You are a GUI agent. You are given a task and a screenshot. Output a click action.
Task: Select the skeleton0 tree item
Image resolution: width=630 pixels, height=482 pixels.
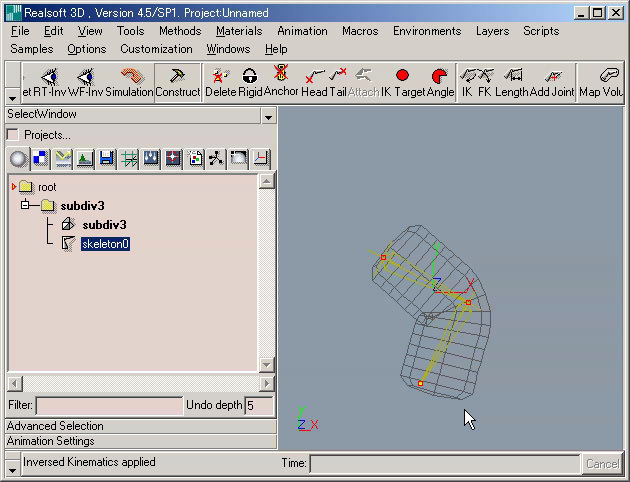105,244
